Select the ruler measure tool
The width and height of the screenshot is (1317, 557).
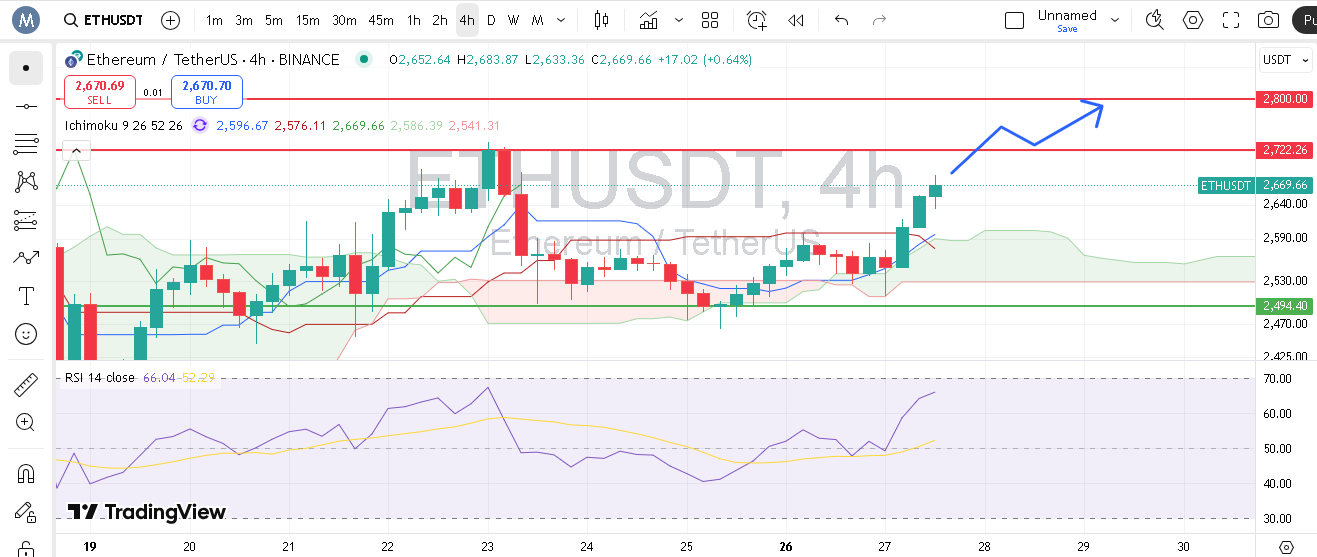tap(26, 385)
